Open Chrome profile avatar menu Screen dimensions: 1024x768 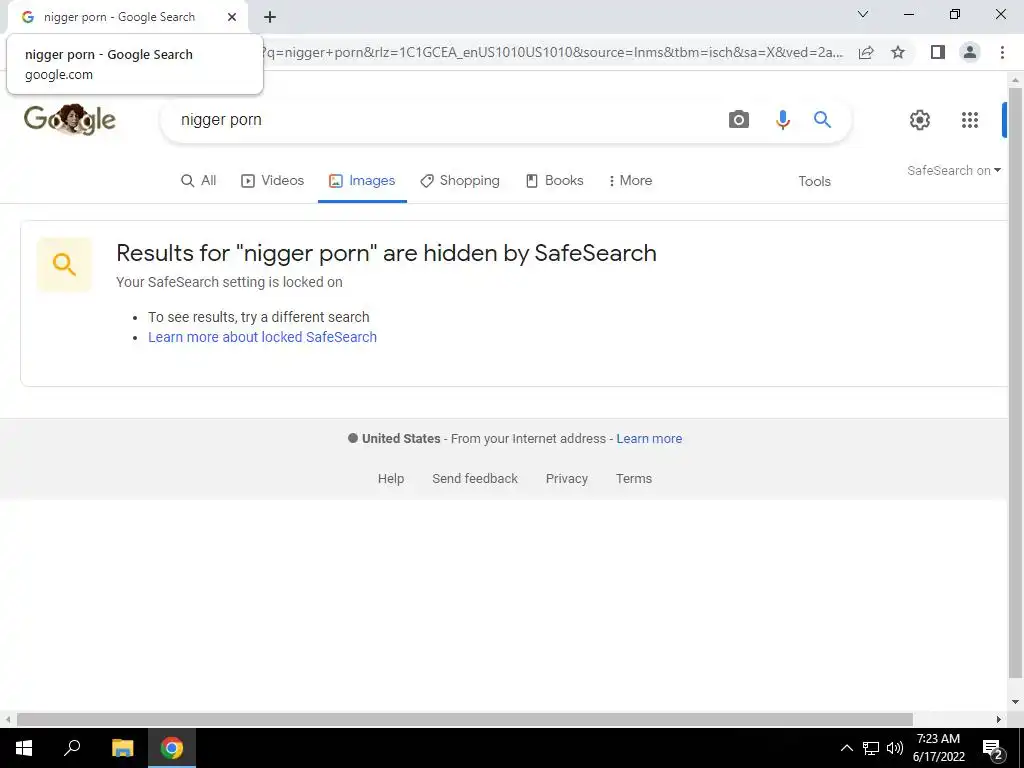970,52
